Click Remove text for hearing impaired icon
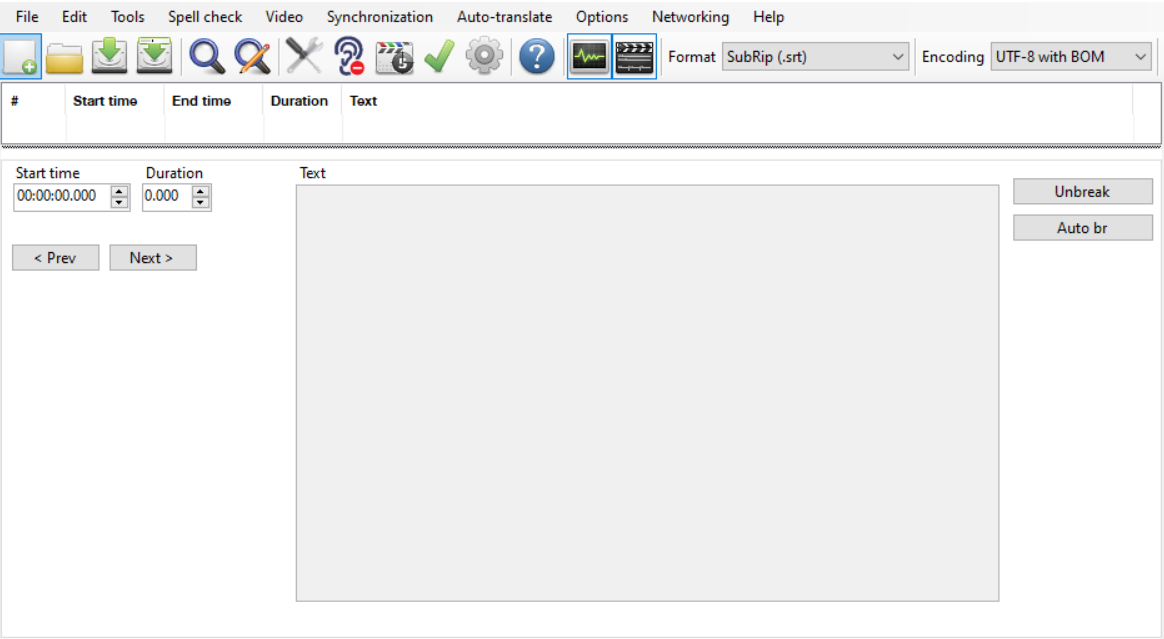 (x=349, y=56)
